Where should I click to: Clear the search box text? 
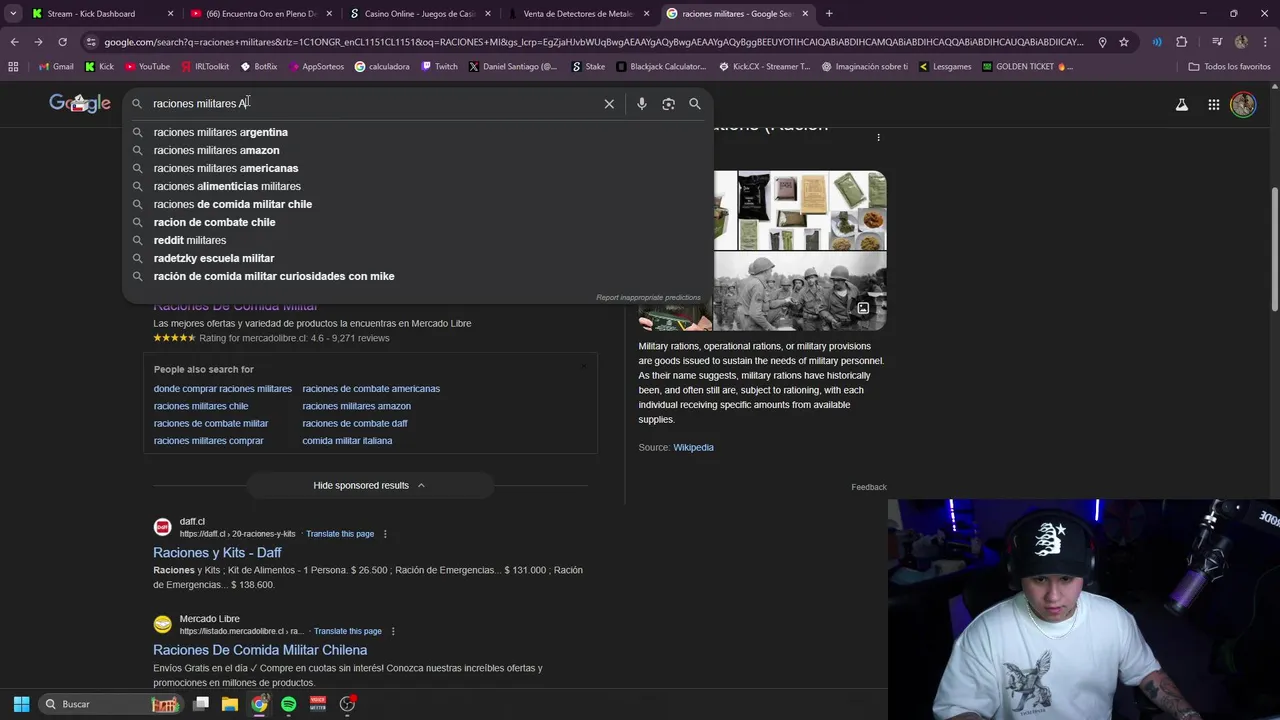point(609,104)
